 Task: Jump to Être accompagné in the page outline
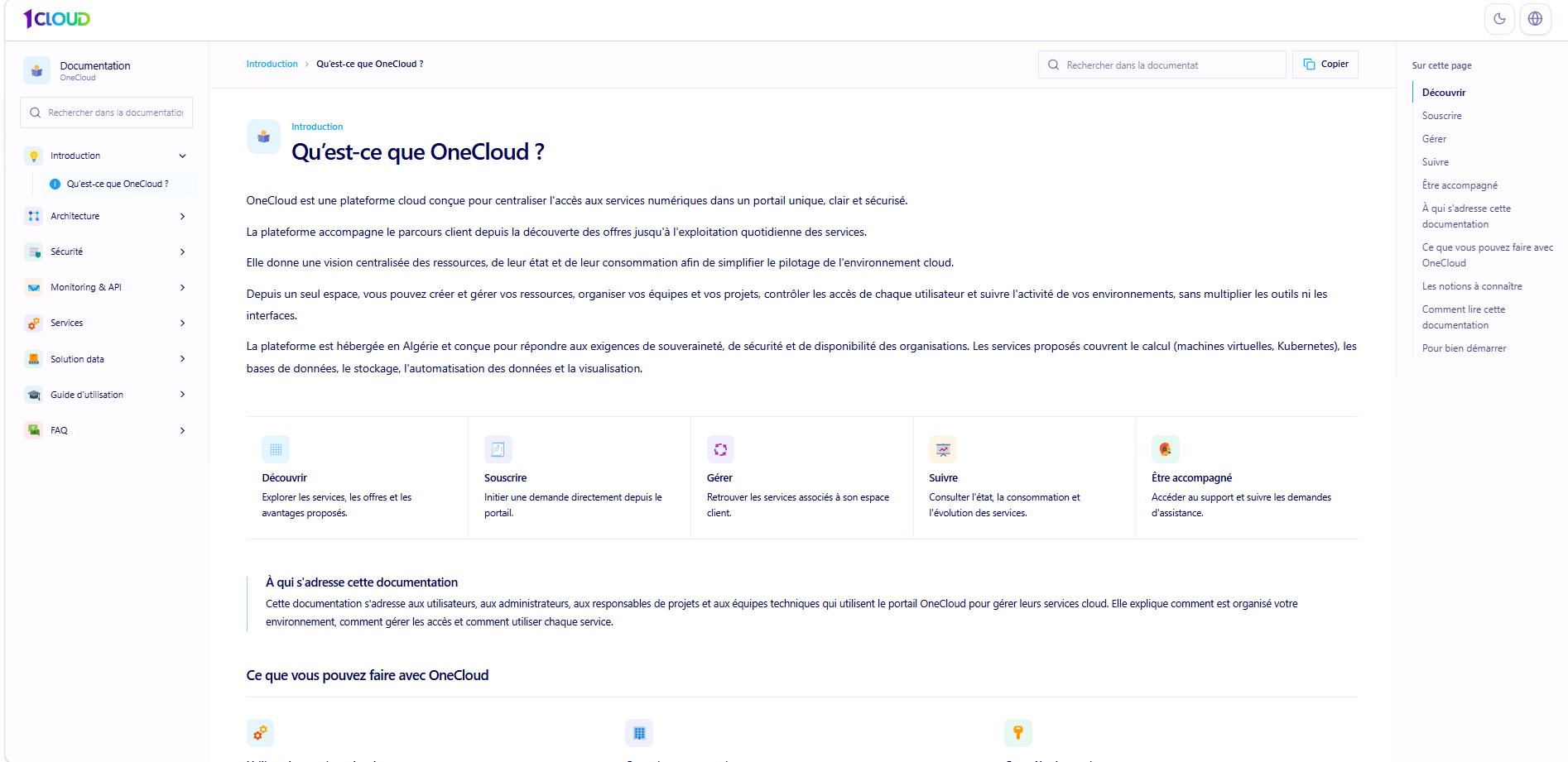coord(1460,185)
